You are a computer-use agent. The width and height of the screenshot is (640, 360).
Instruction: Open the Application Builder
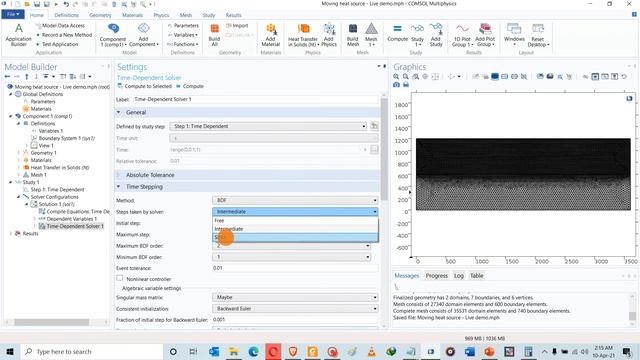(18, 34)
